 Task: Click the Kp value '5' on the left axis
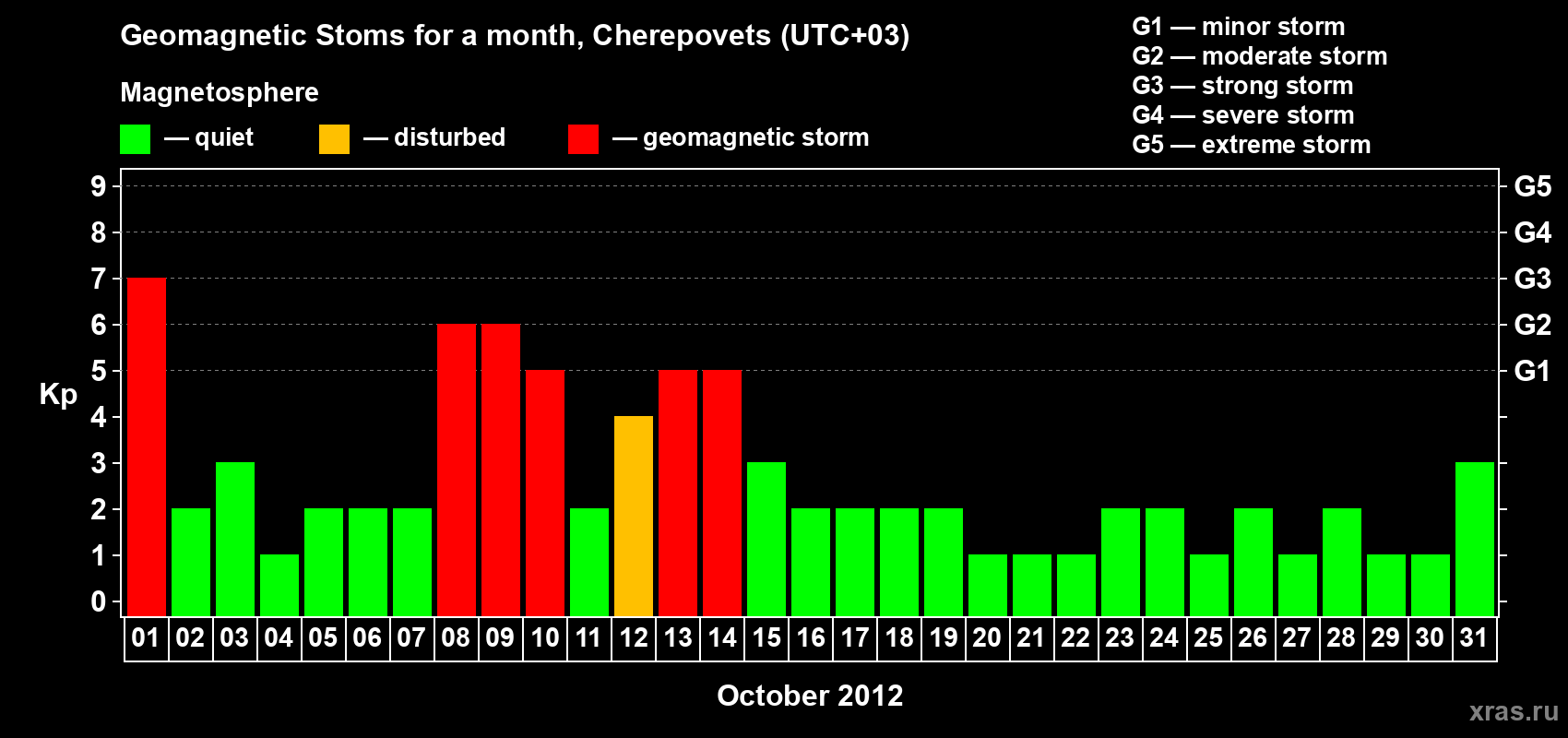[99, 371]
